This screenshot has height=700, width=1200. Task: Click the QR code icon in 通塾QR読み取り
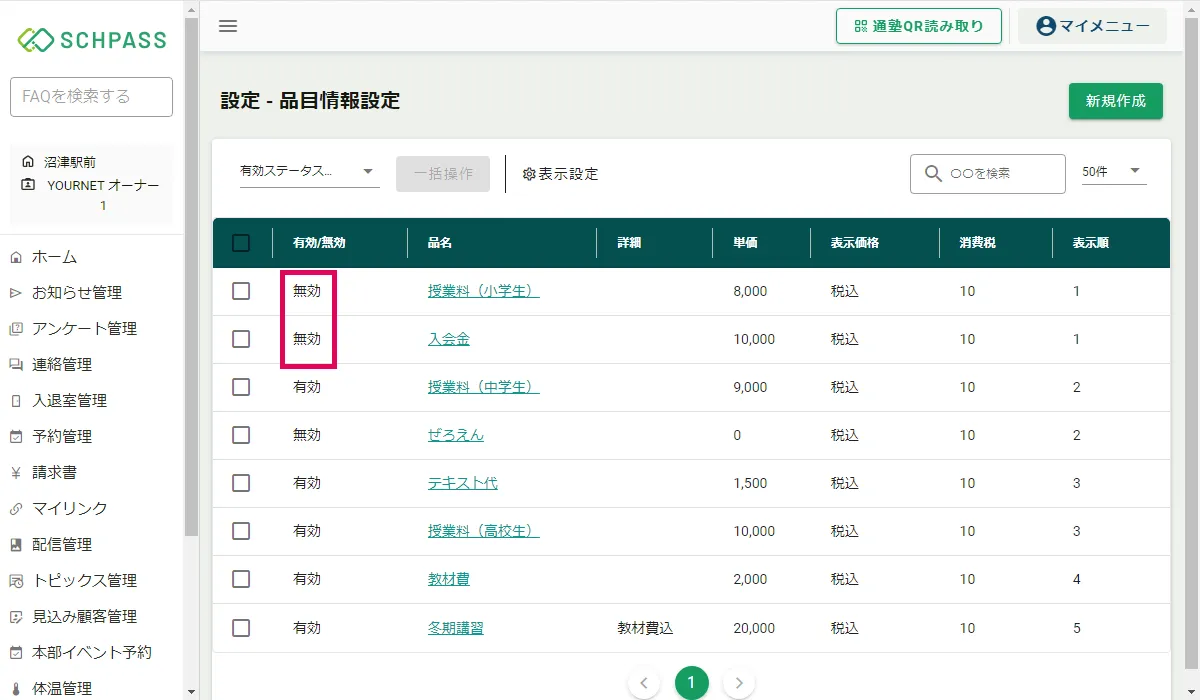(x=861, y=26)
